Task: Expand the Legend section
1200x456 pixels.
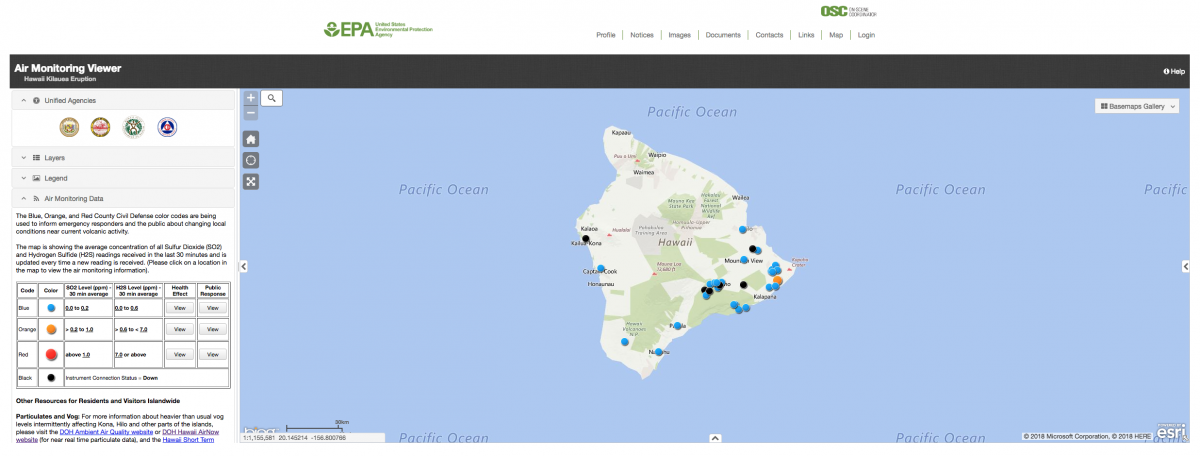Action: tap(56, 178)
